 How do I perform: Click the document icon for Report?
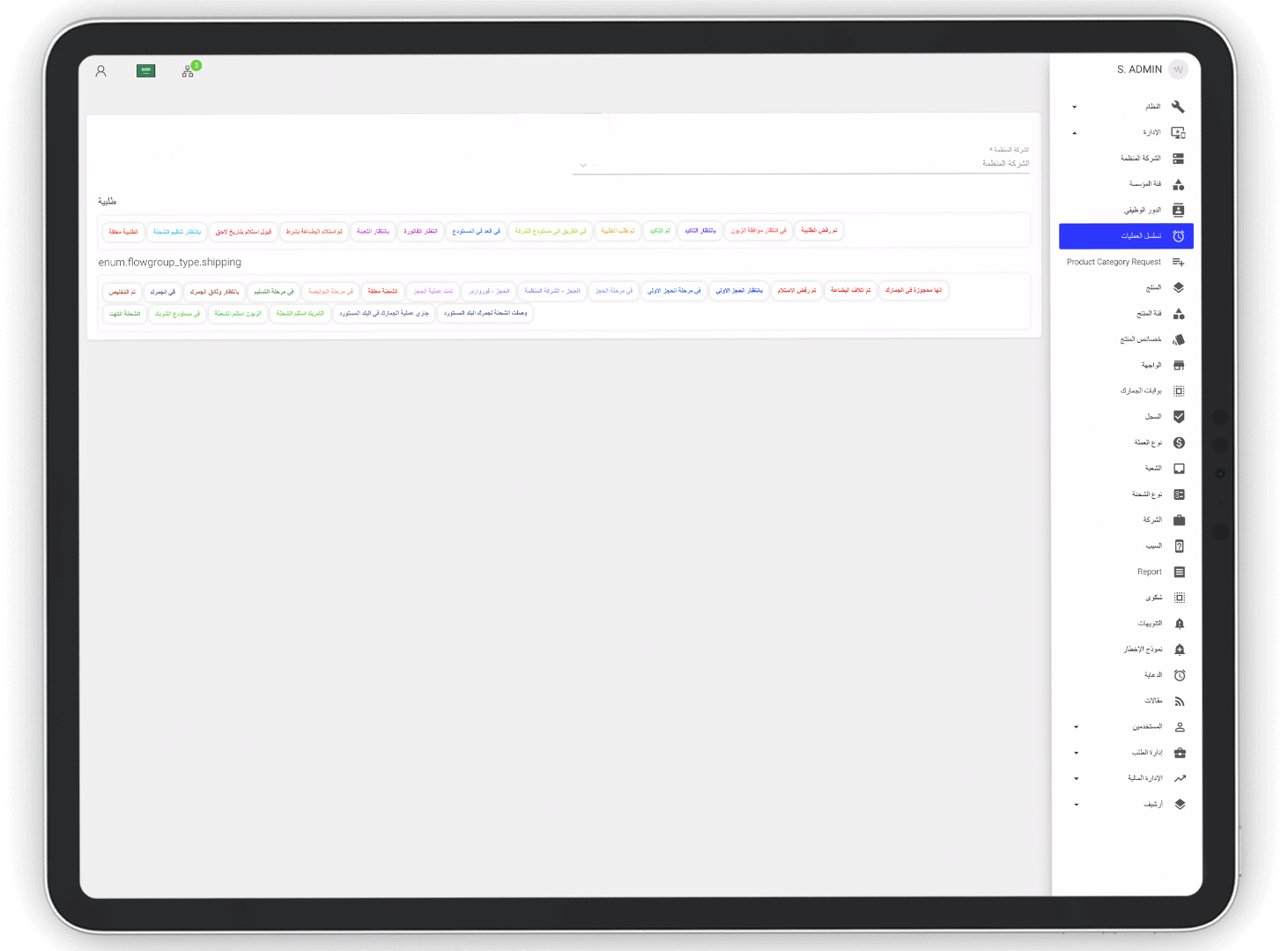coord(1179,572)
